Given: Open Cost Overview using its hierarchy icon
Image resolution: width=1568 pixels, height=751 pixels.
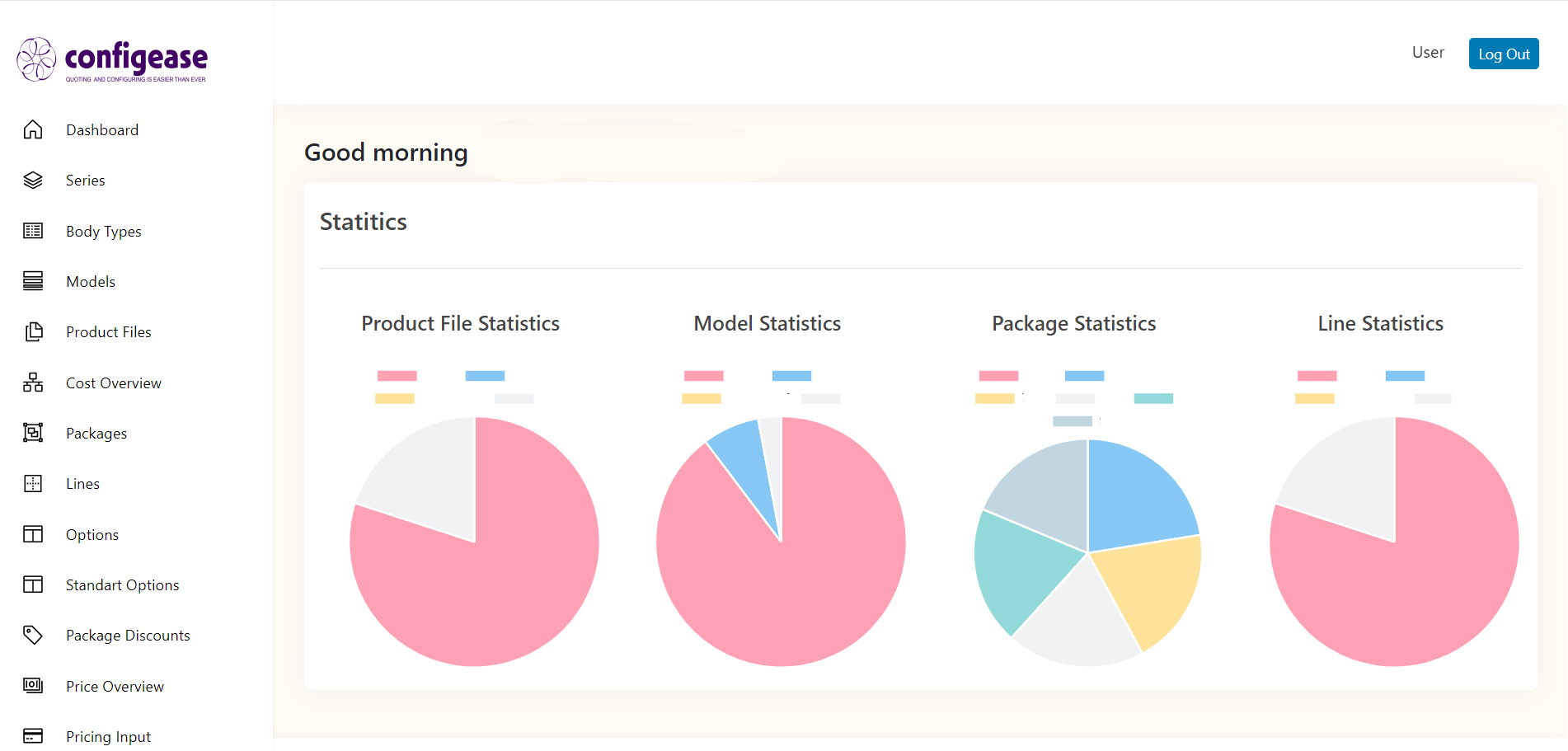Looking at the screenshot, I should point(33,383).
